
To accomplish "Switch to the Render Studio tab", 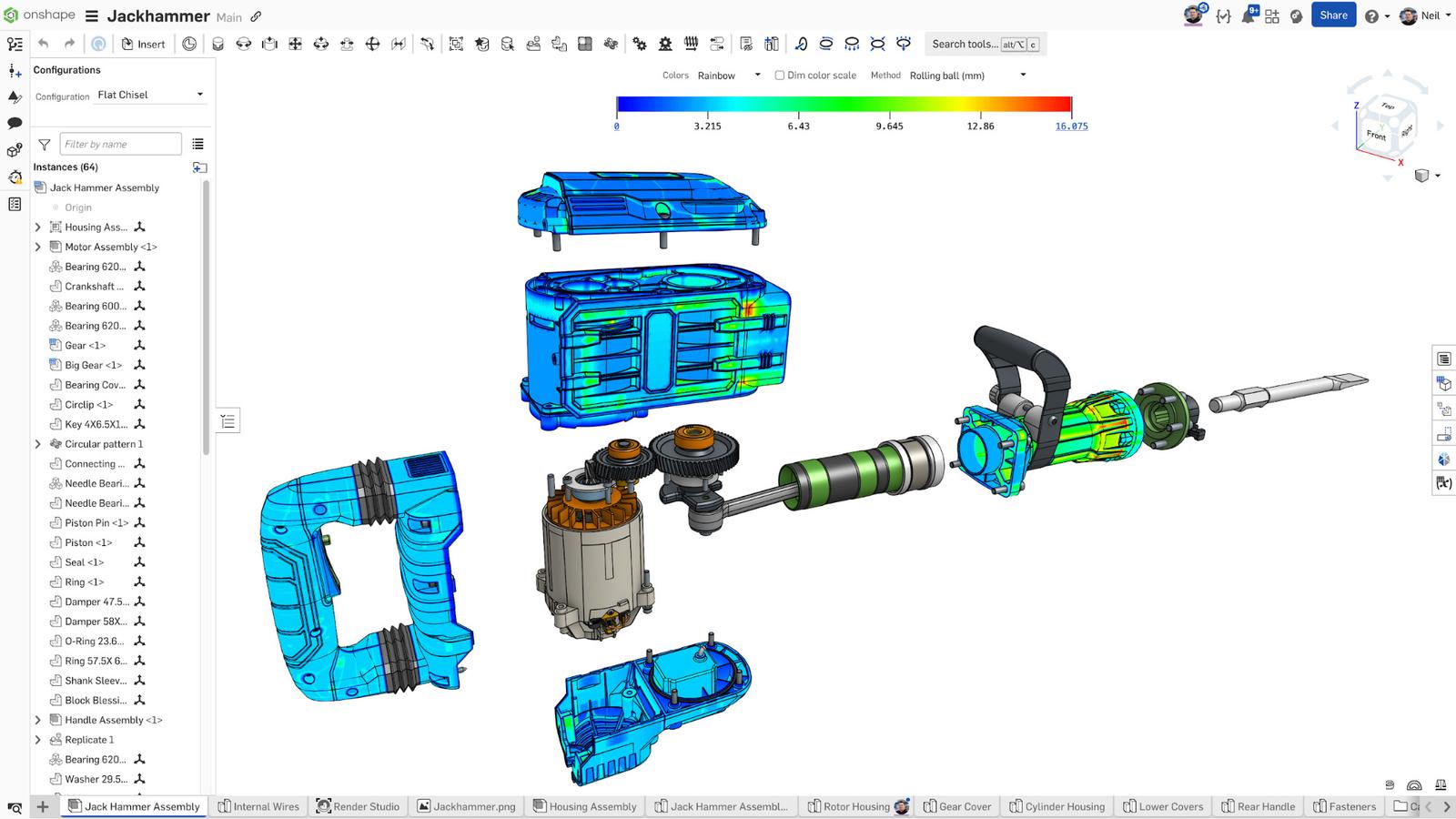I will tap(358, 806).
